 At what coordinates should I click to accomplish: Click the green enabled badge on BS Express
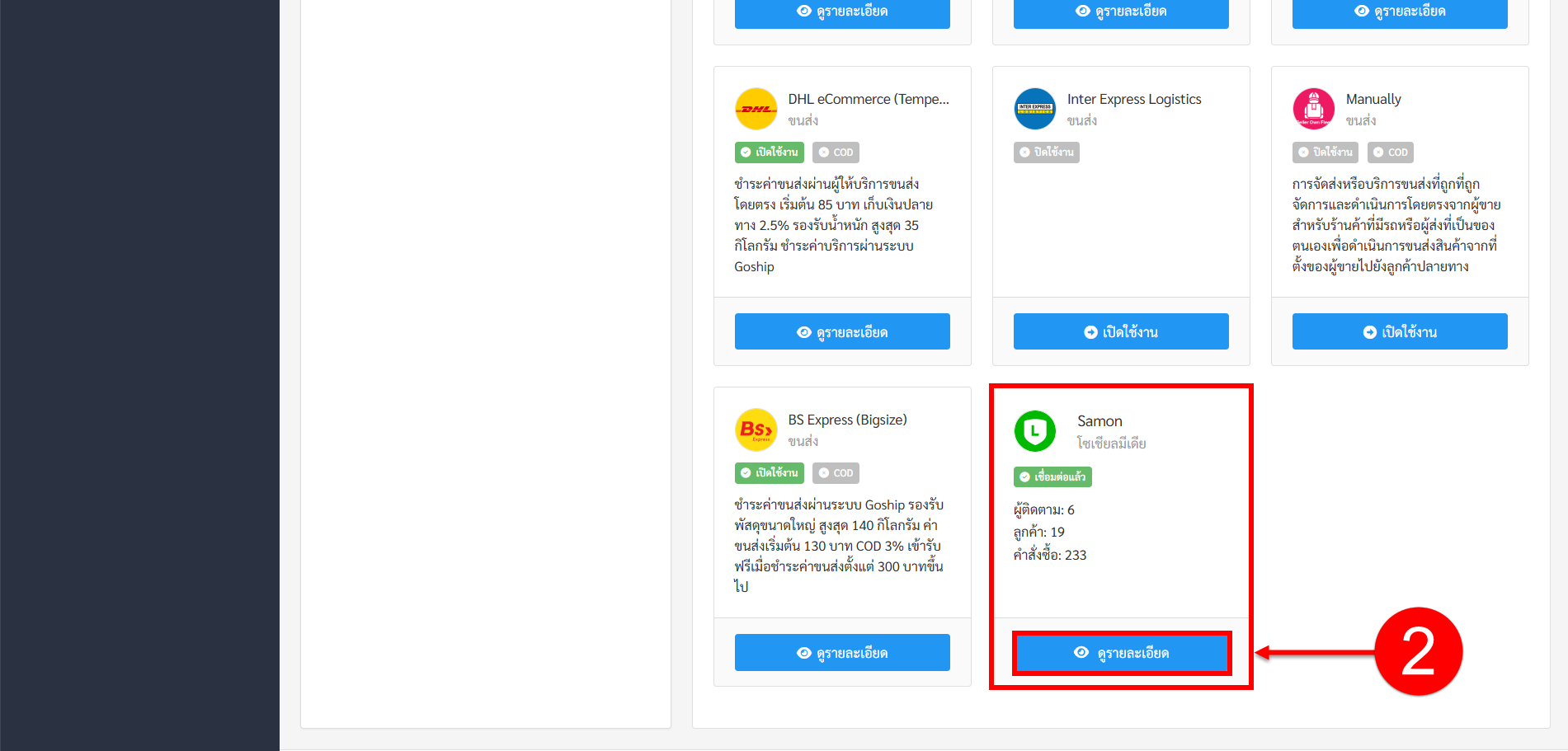pos(769,473)
